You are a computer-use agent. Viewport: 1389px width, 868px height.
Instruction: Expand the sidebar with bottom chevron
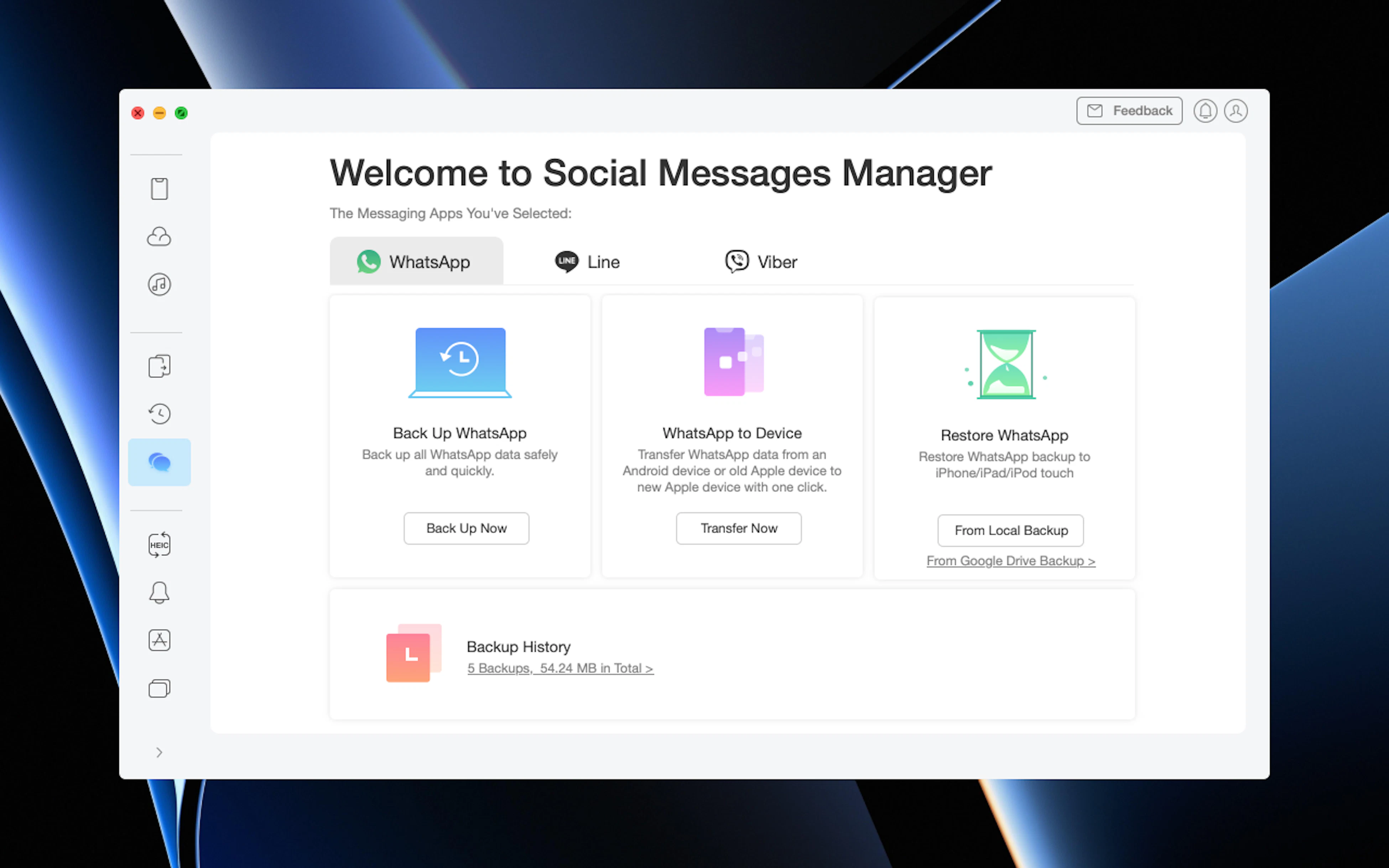(x=159, y=752)
